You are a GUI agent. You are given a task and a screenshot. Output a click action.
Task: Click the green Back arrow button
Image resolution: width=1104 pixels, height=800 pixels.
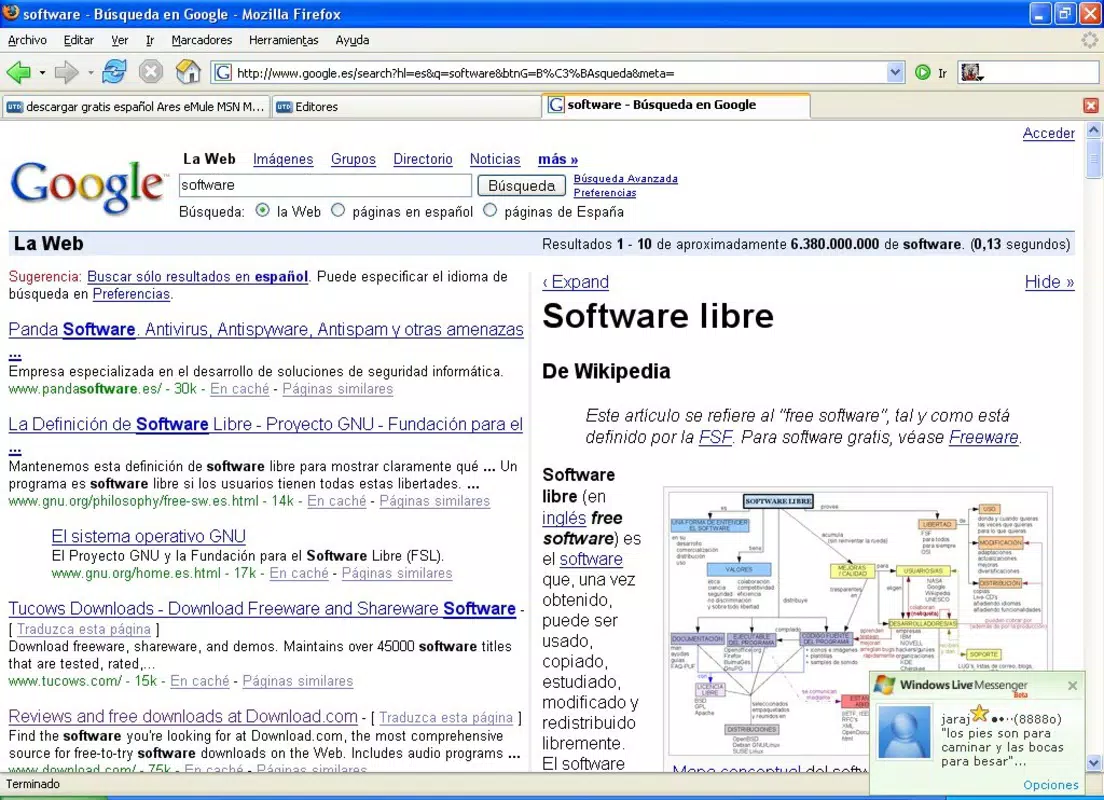tap(18, 72)
